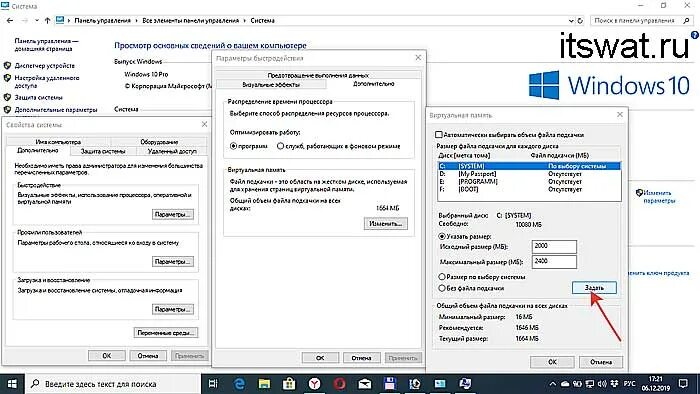Open the notification center icon

683,384
